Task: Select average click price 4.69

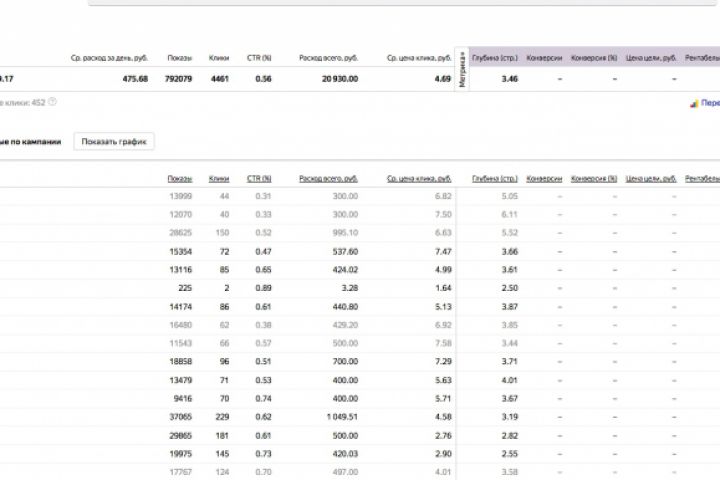Action: pyautogui.click(x=443, y=79)
